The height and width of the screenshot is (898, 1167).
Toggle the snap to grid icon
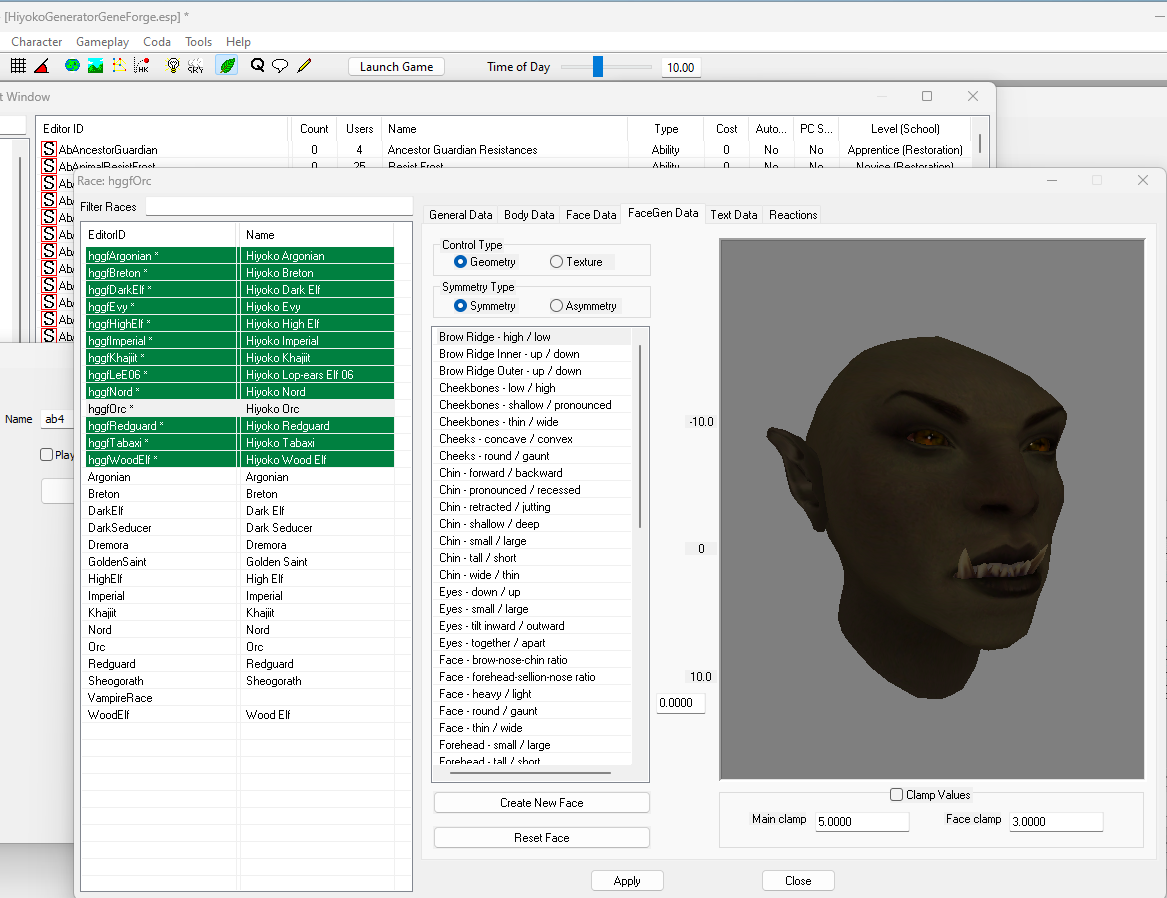pos(19,66)
